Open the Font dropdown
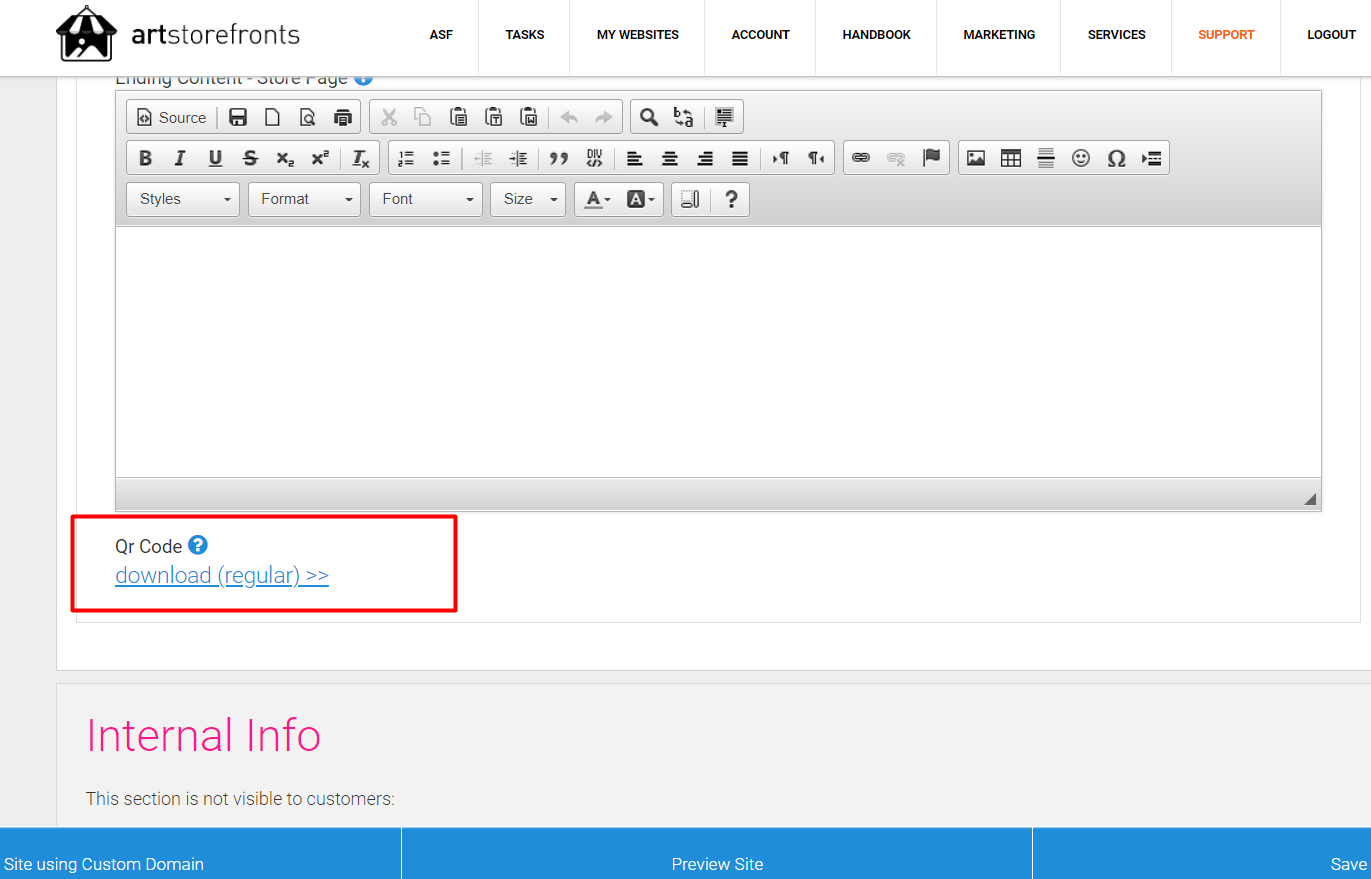This screenshot has width=1371, height=879. click(x=426, y=199)
